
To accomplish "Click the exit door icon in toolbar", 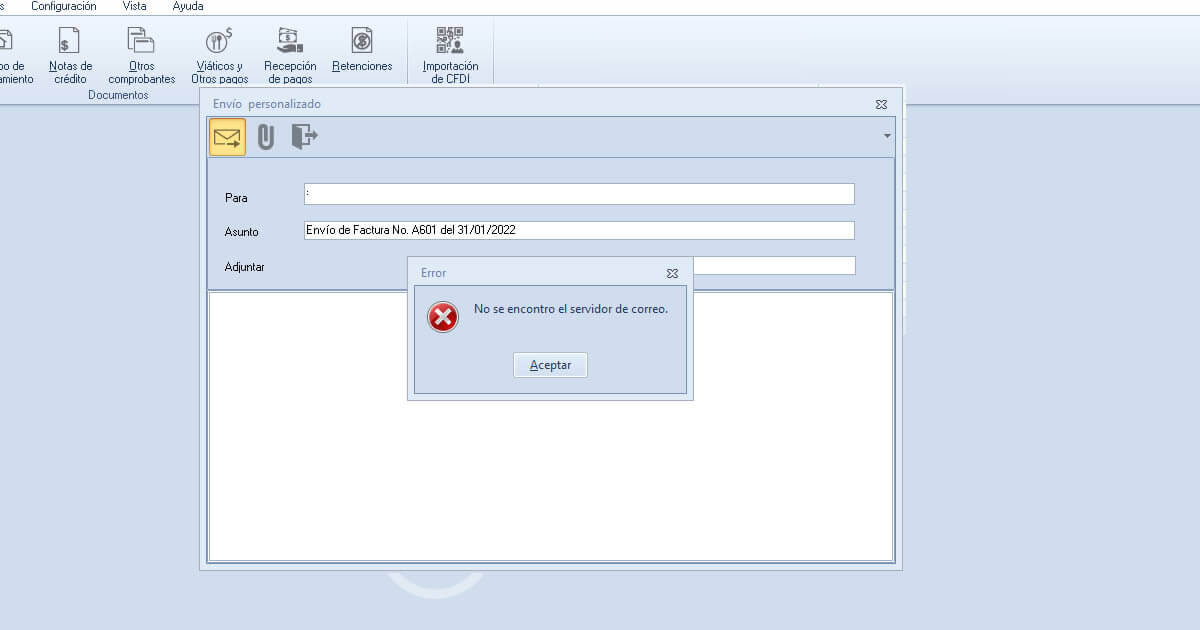I will click(x=304, y=137).
